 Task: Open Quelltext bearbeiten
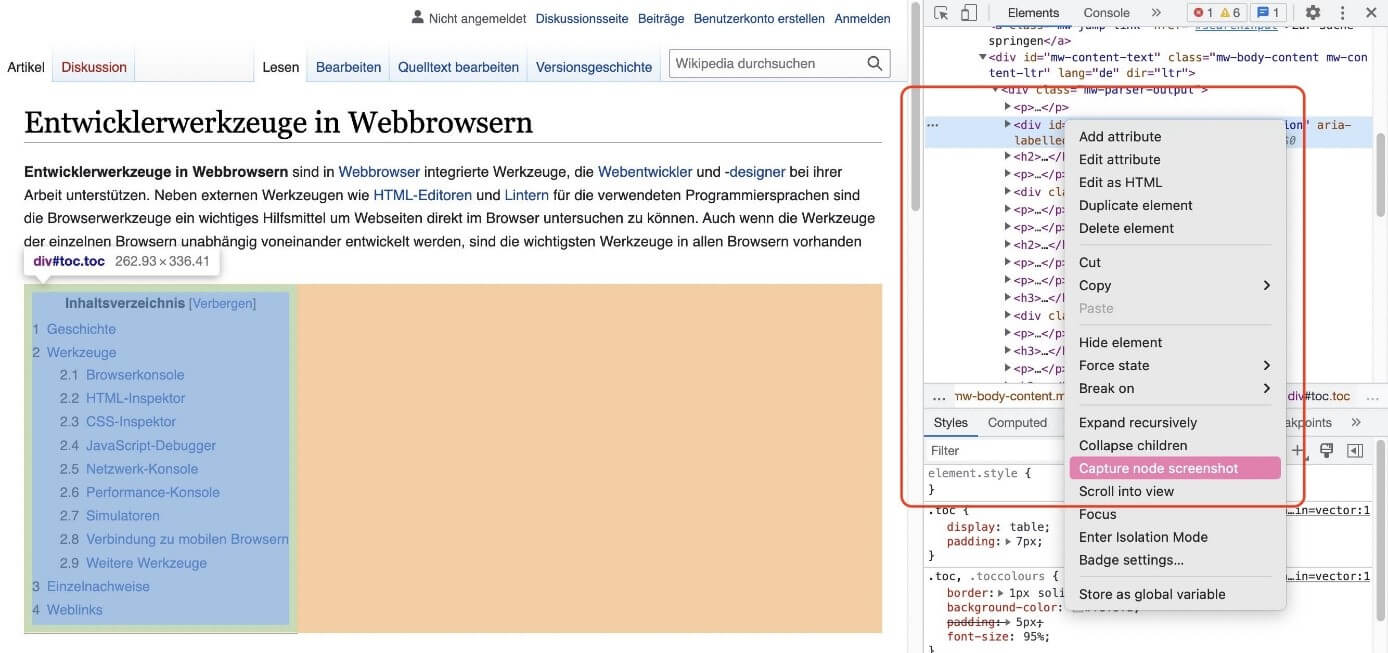pos(458,67)
